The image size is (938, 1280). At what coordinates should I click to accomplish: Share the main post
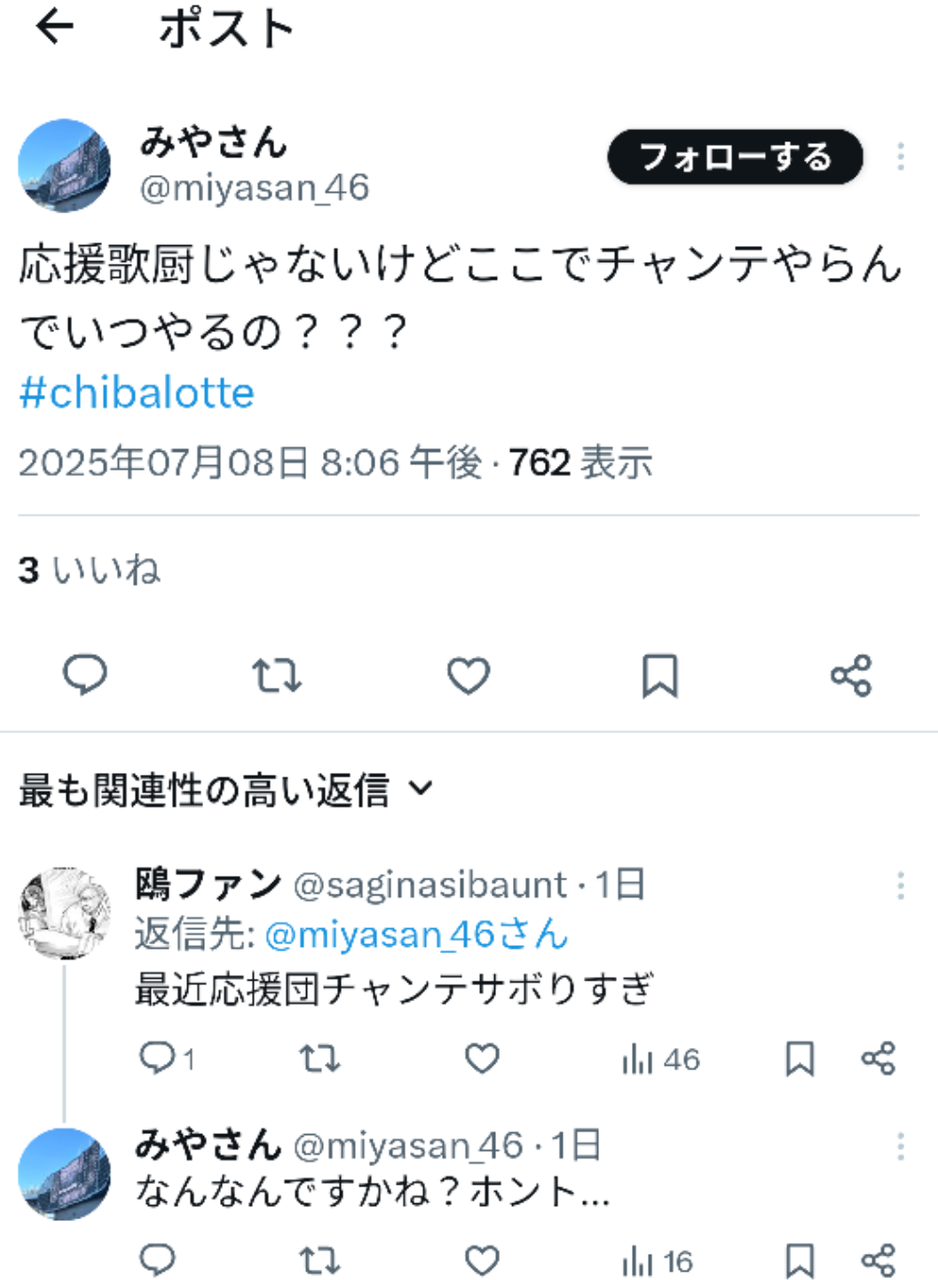(851, 677)
